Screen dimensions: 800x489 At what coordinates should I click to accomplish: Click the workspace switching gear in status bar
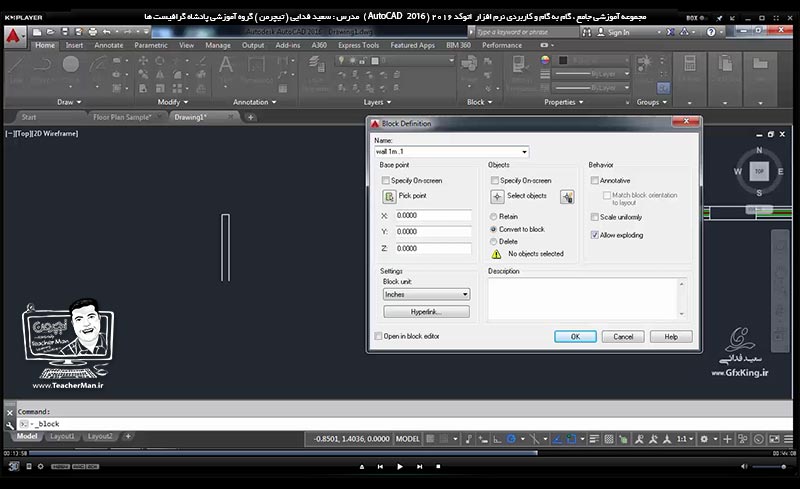704,439
